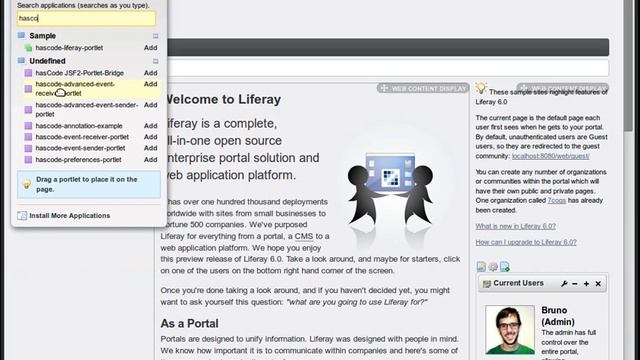The image size is (640, 360).
Task: Click the Bruno (Admin) user name
Action: (558, 316)
